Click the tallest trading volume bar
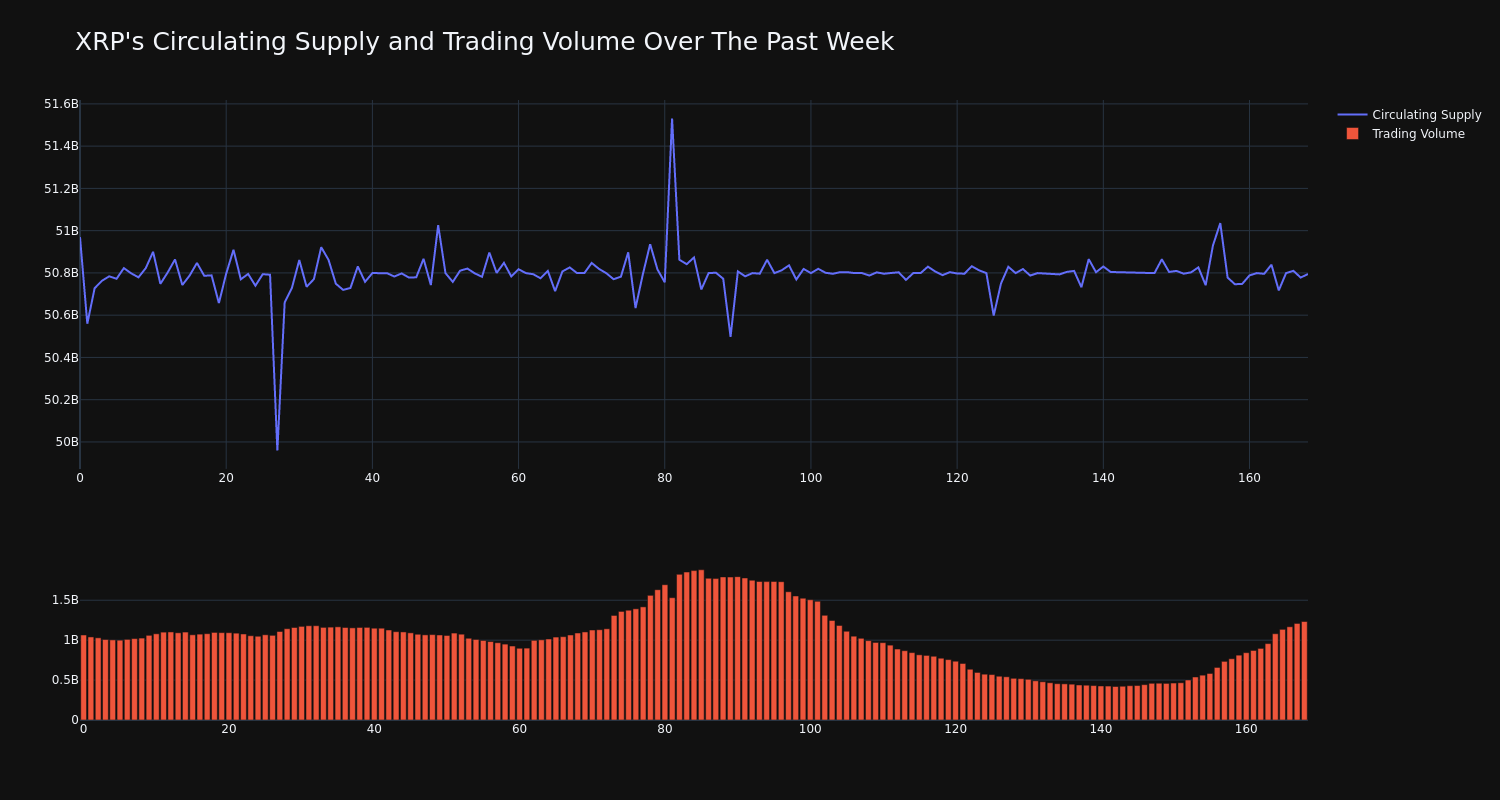Image resolution: width=1500 pixels, height=800 pixels. click(701, 645)
